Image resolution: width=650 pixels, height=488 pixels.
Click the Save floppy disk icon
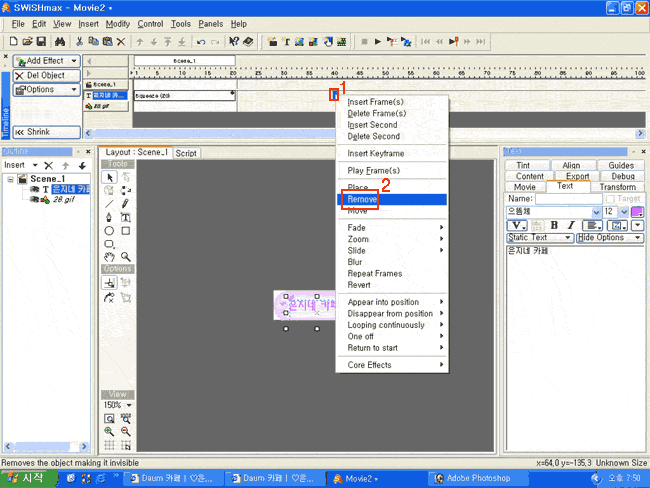41,41
